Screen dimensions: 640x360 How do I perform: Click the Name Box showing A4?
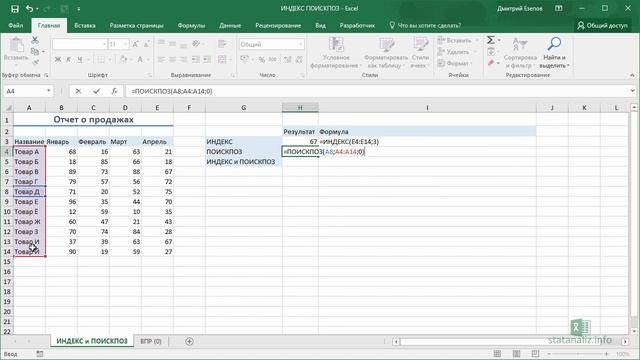(24, 91)
